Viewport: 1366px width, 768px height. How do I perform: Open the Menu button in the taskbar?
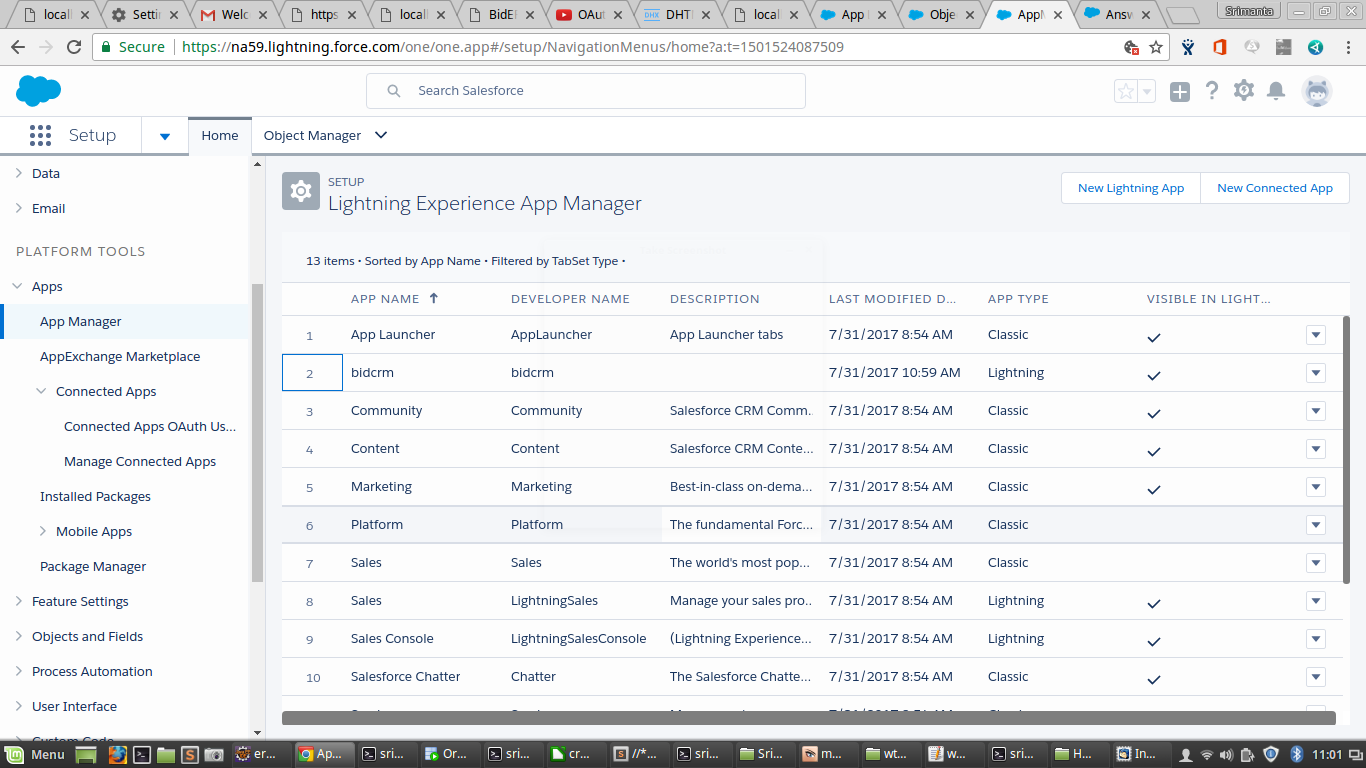pyautogui.click(x=35, y=754)
